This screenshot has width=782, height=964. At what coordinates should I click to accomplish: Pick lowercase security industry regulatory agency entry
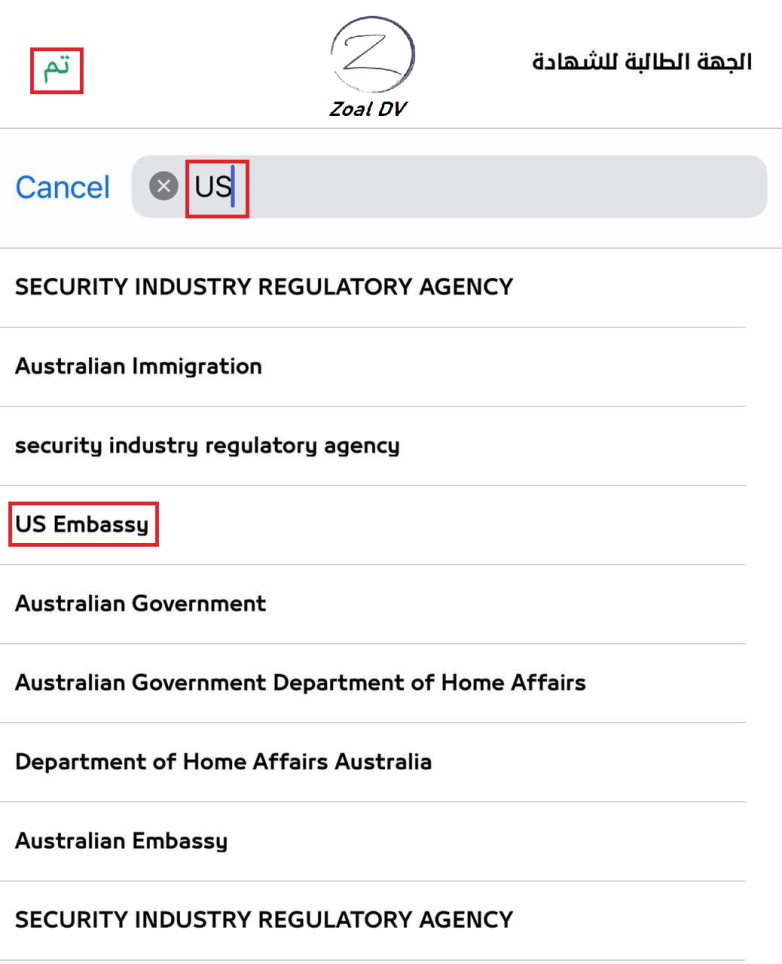click(207, 445)
